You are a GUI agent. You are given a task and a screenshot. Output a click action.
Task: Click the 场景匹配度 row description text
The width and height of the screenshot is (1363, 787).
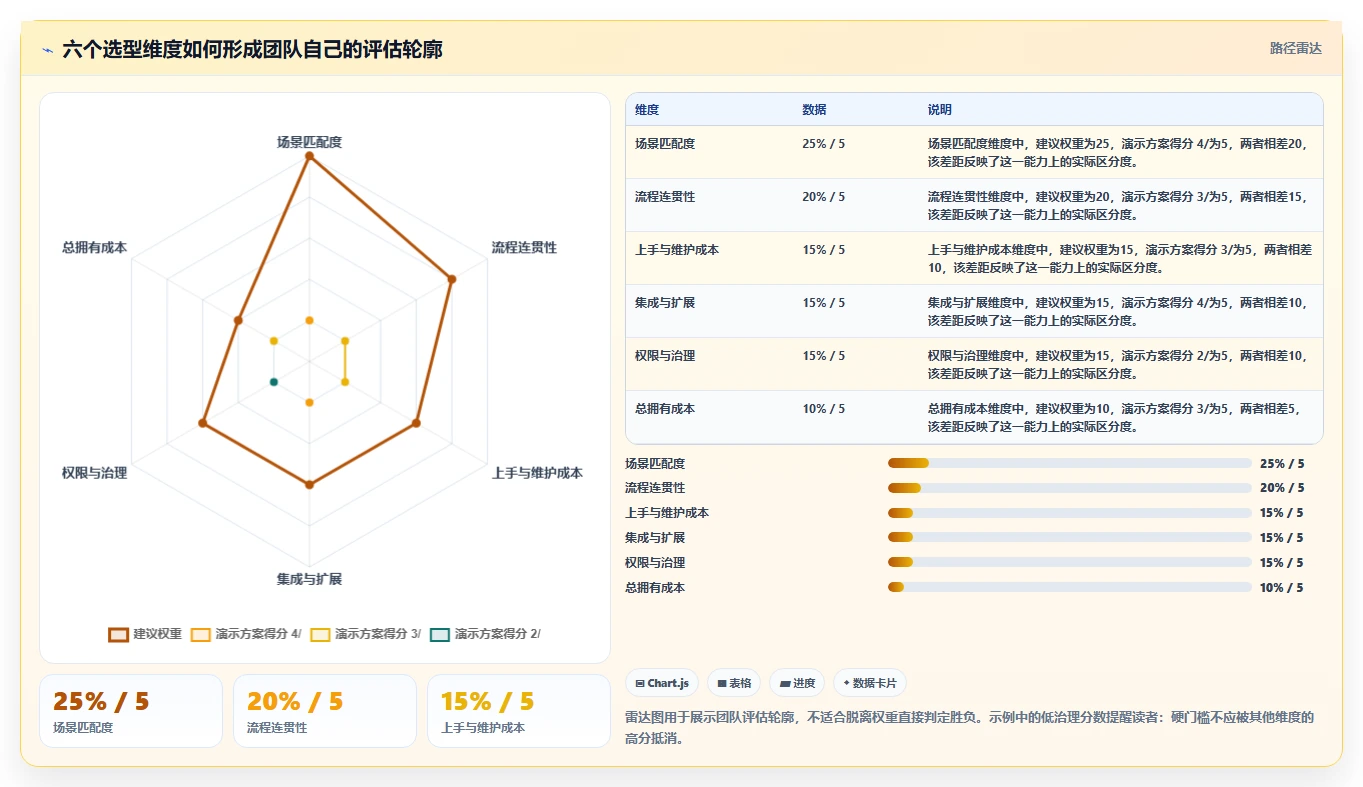(1118, 152)
